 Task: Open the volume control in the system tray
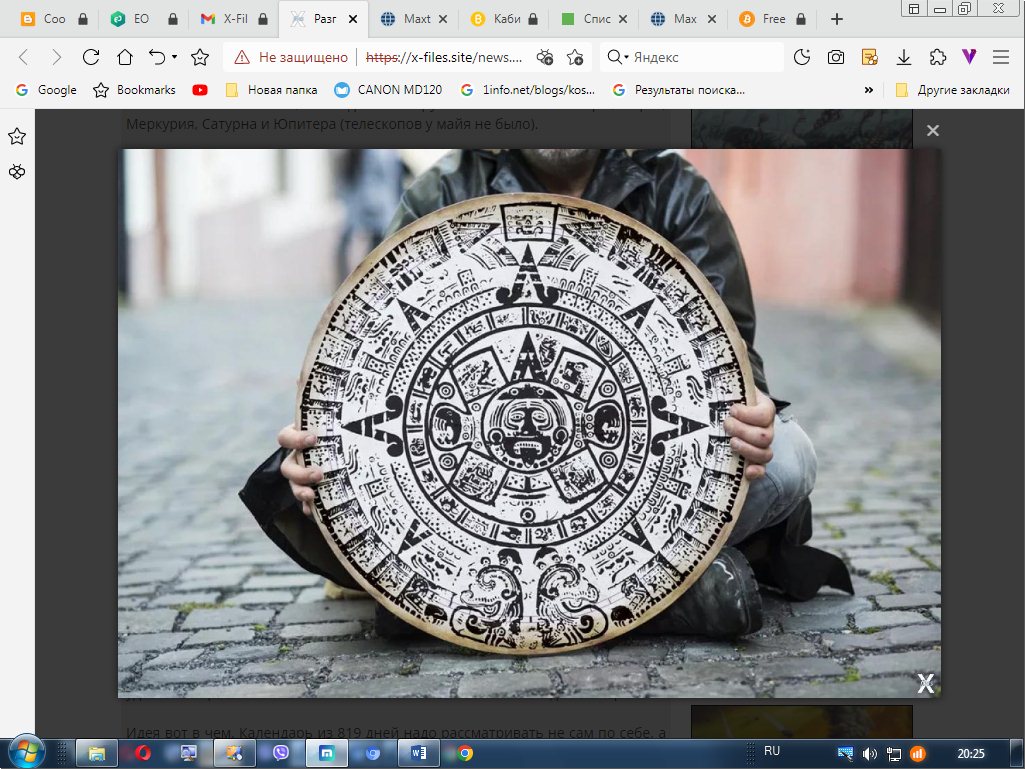pyautogui.click(x=869, y=754)
